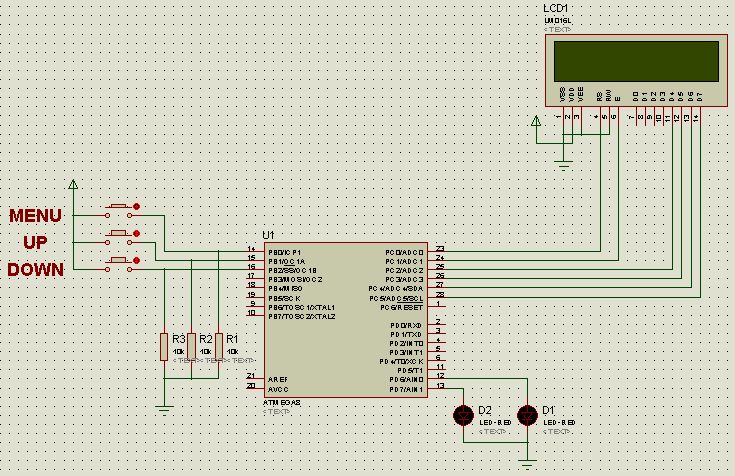This screenshot has width=735, height=476.
Task: Click the AREF pin label on U1
Action: tap(278, 379)
